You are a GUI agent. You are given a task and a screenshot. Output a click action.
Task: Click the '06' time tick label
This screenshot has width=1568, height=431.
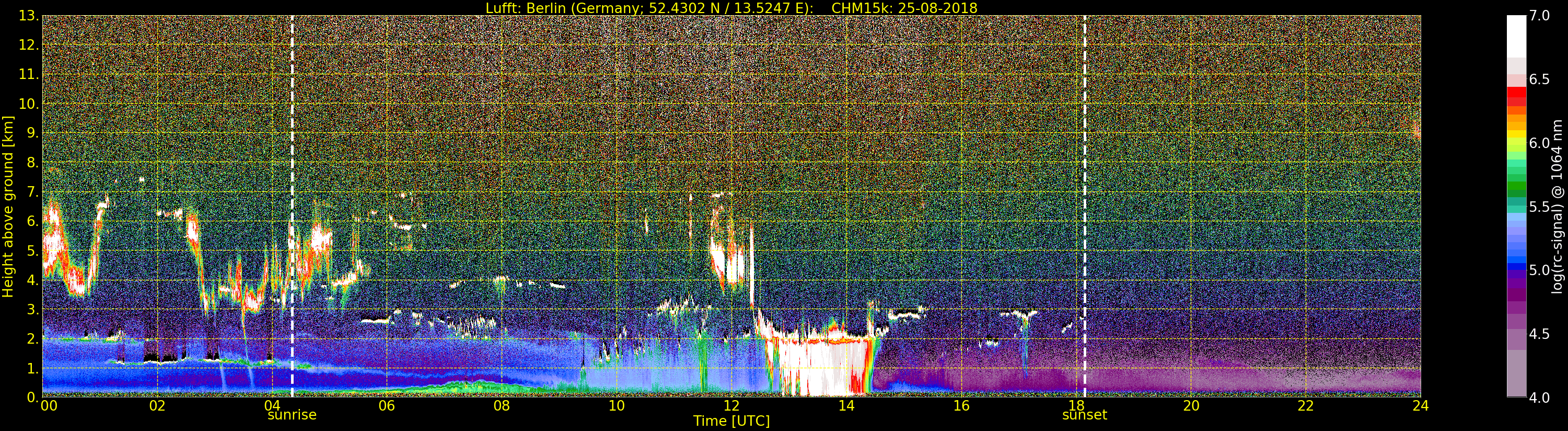(387, 406)
